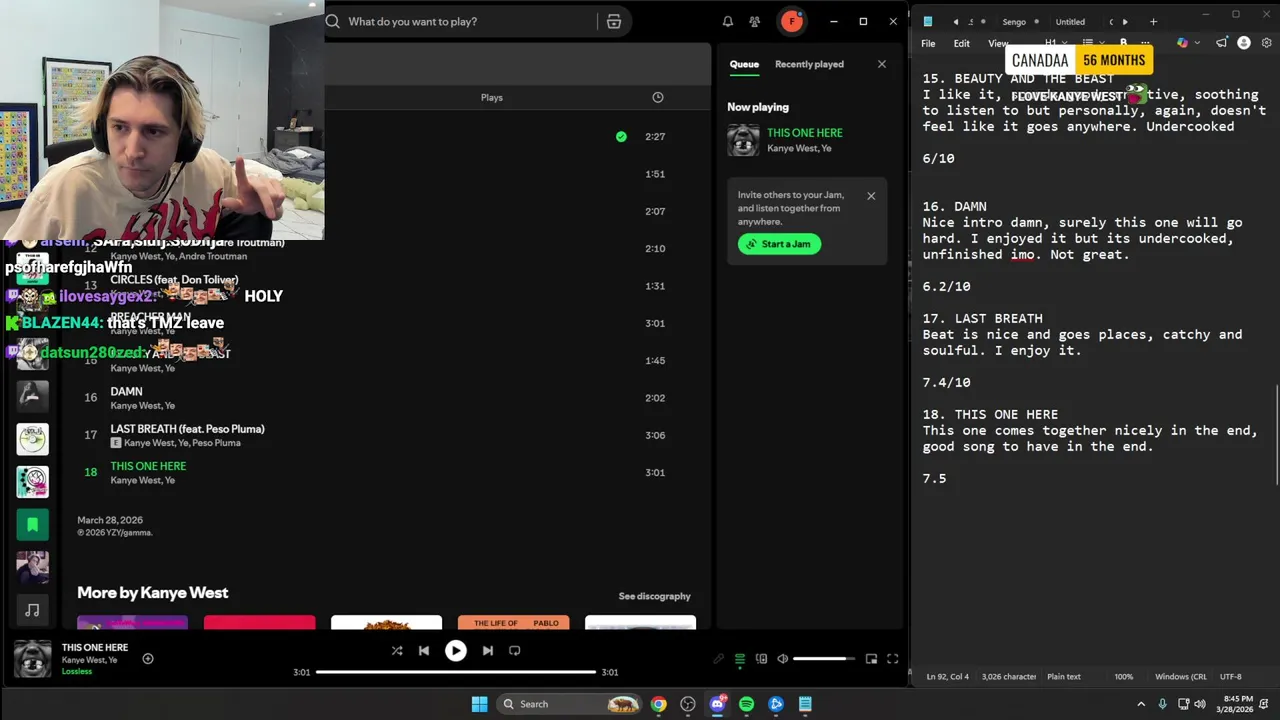Open list formatting dropdown in Notepad

coord(1092,43)
